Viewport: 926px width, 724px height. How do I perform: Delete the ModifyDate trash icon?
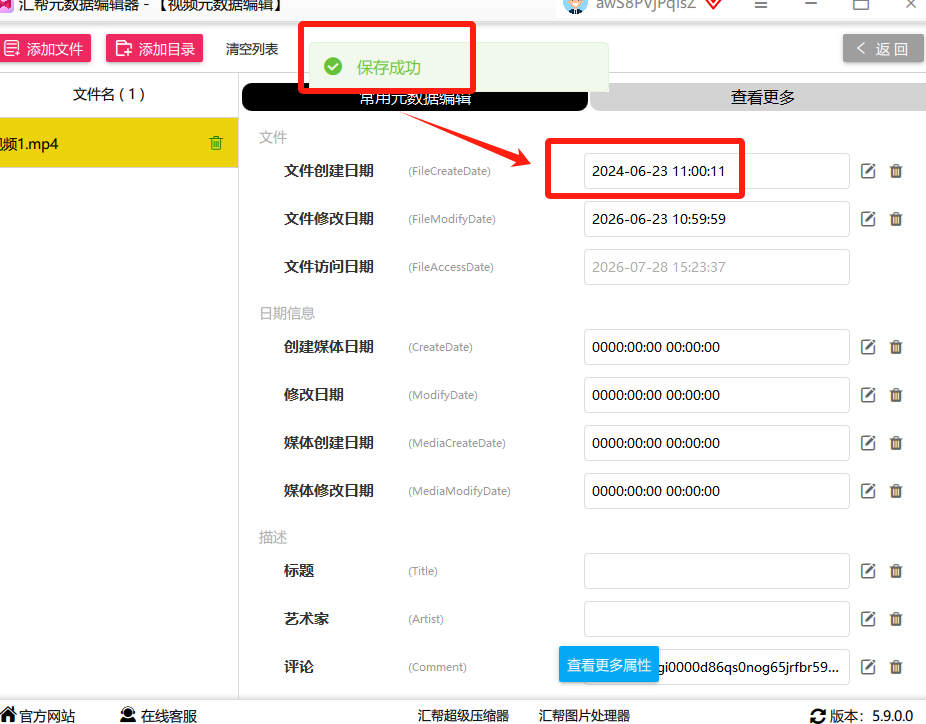(x=896, y=395)
